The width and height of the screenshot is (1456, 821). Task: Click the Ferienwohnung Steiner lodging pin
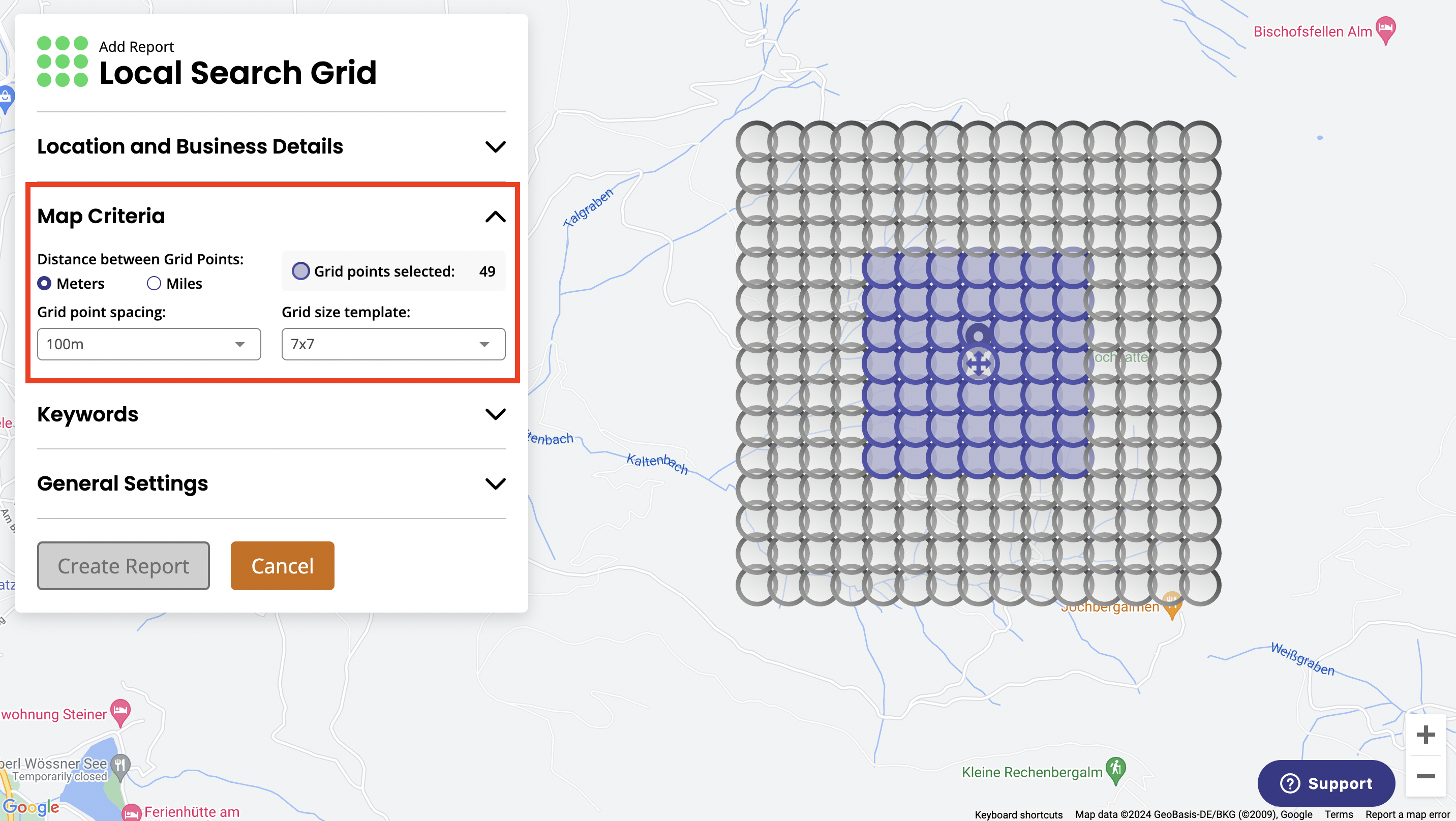(120, 711)
